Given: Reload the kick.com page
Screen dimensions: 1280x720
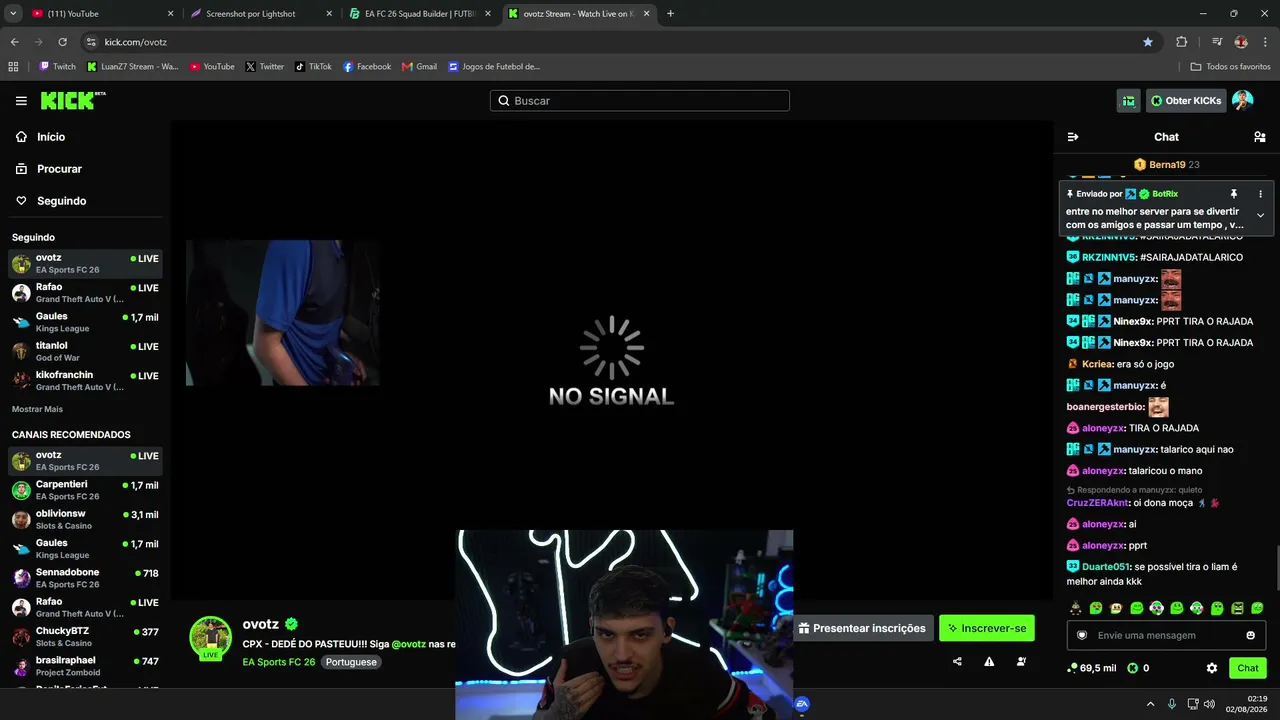Looking at the screenshot, I should [x=62, y=42].
